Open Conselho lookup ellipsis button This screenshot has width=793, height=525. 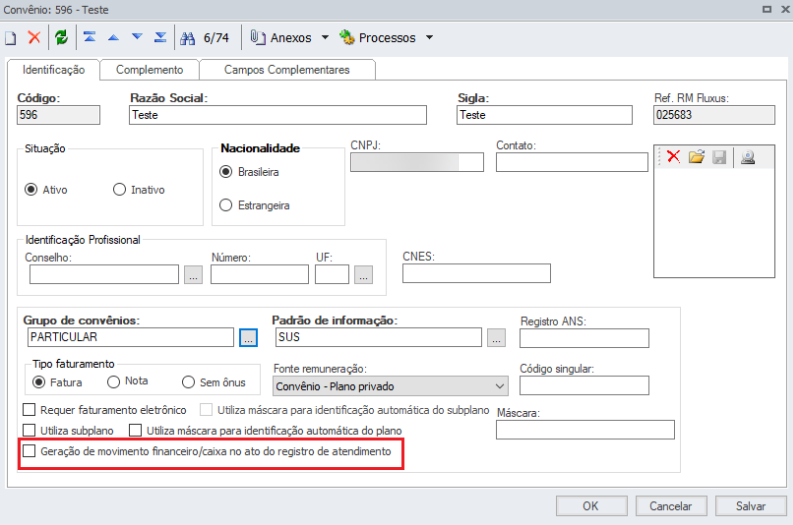coord(193,275)
